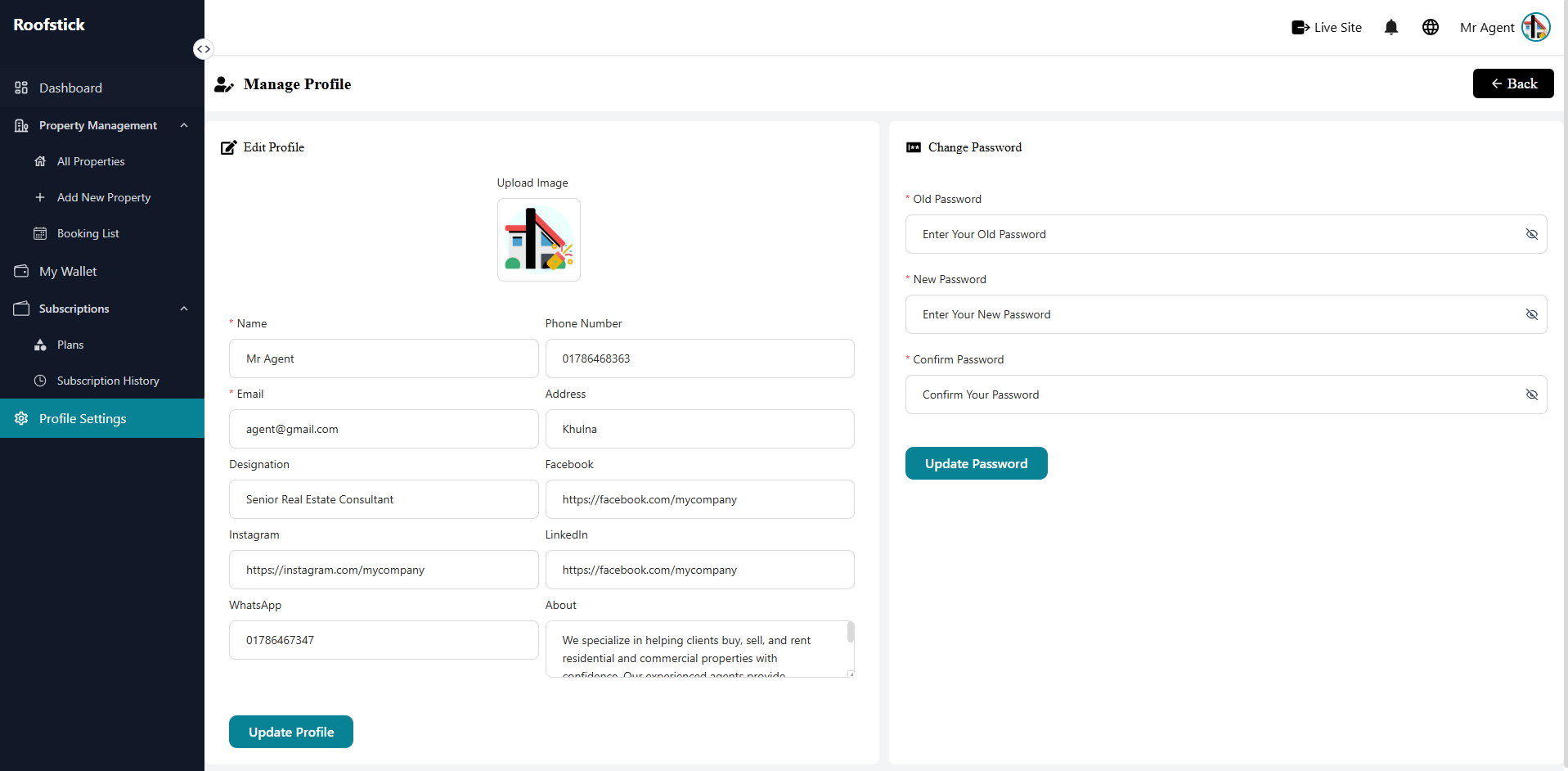Click the Subscription History clock icon
Image resolution: width=1568 pixels, height=771 pixels.
40,381
